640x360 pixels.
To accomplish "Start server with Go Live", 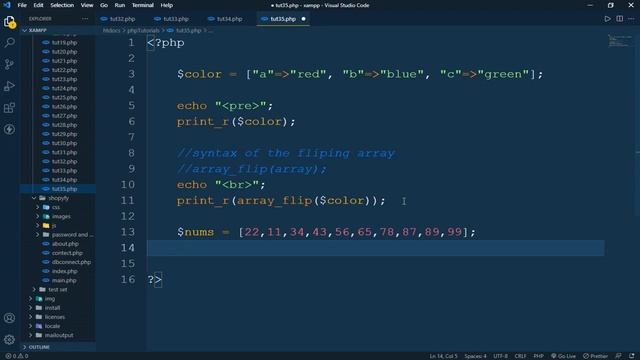I will tap(563, 356).
